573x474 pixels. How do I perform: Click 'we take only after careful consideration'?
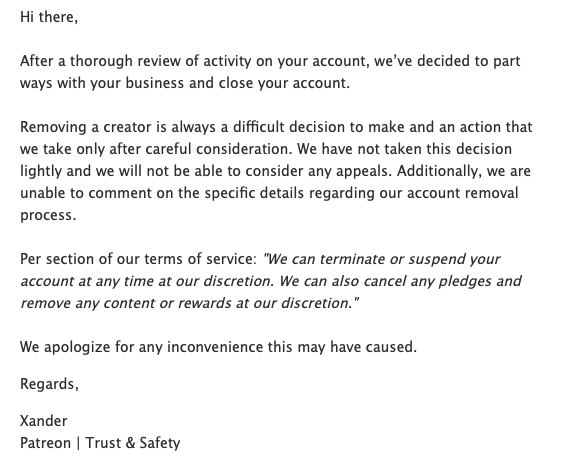(x=156, y=149)
